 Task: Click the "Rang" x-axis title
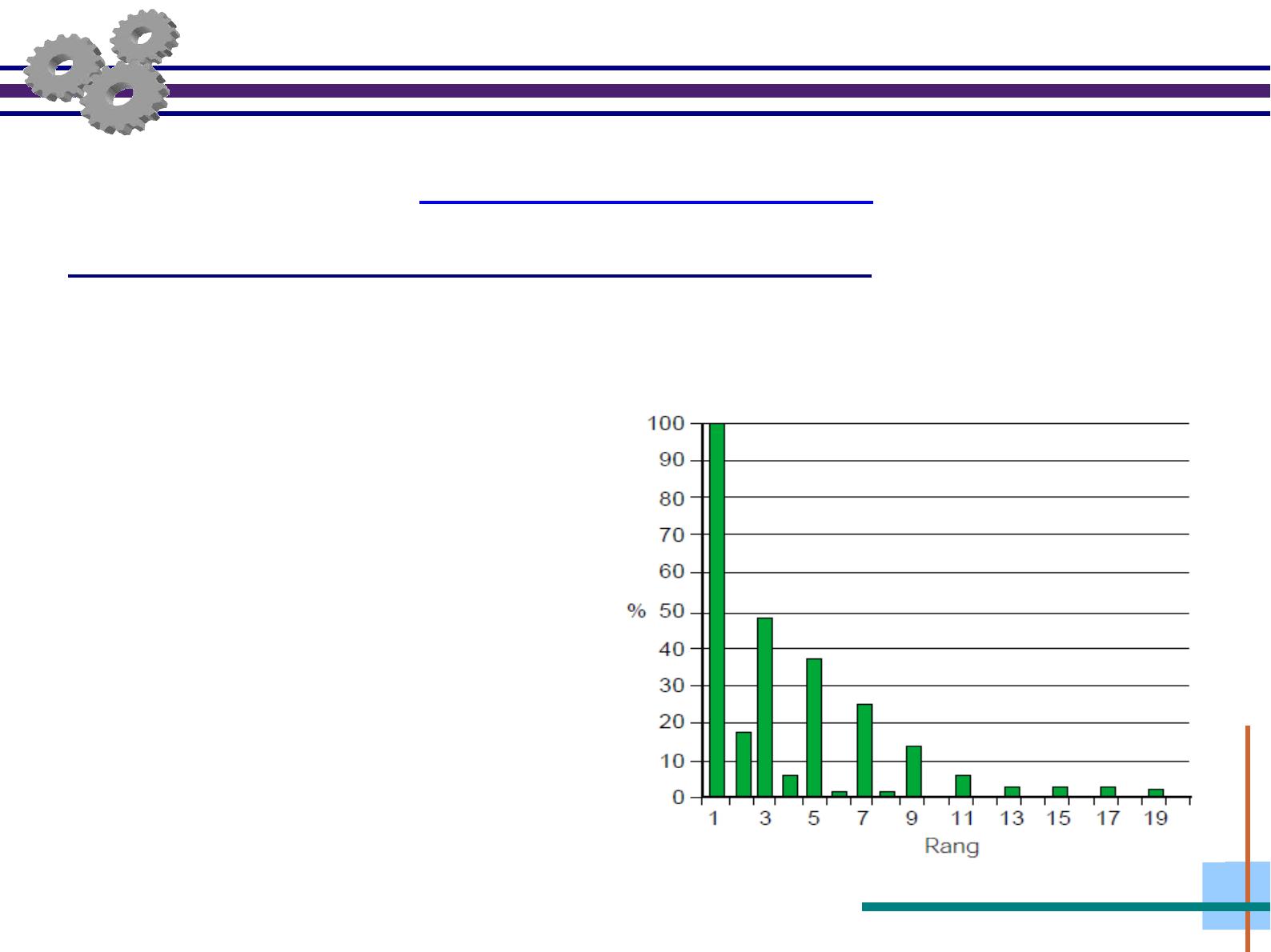point(952,846)
